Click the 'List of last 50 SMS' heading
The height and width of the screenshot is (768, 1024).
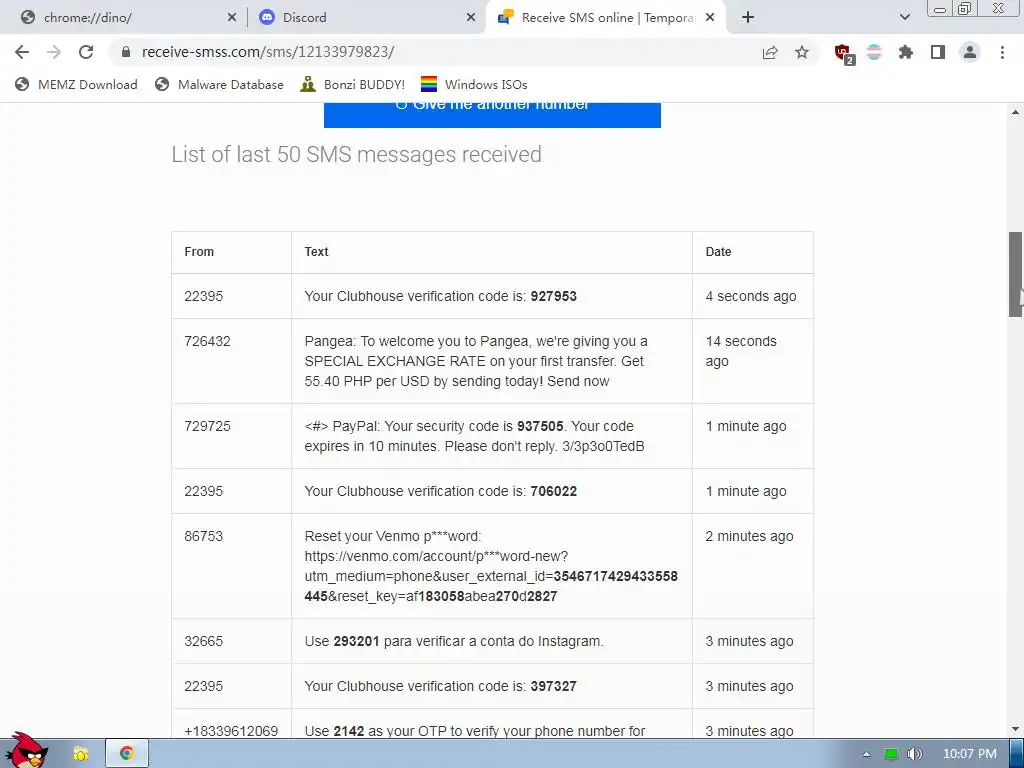pyautogui.click(x=357, y=155)
